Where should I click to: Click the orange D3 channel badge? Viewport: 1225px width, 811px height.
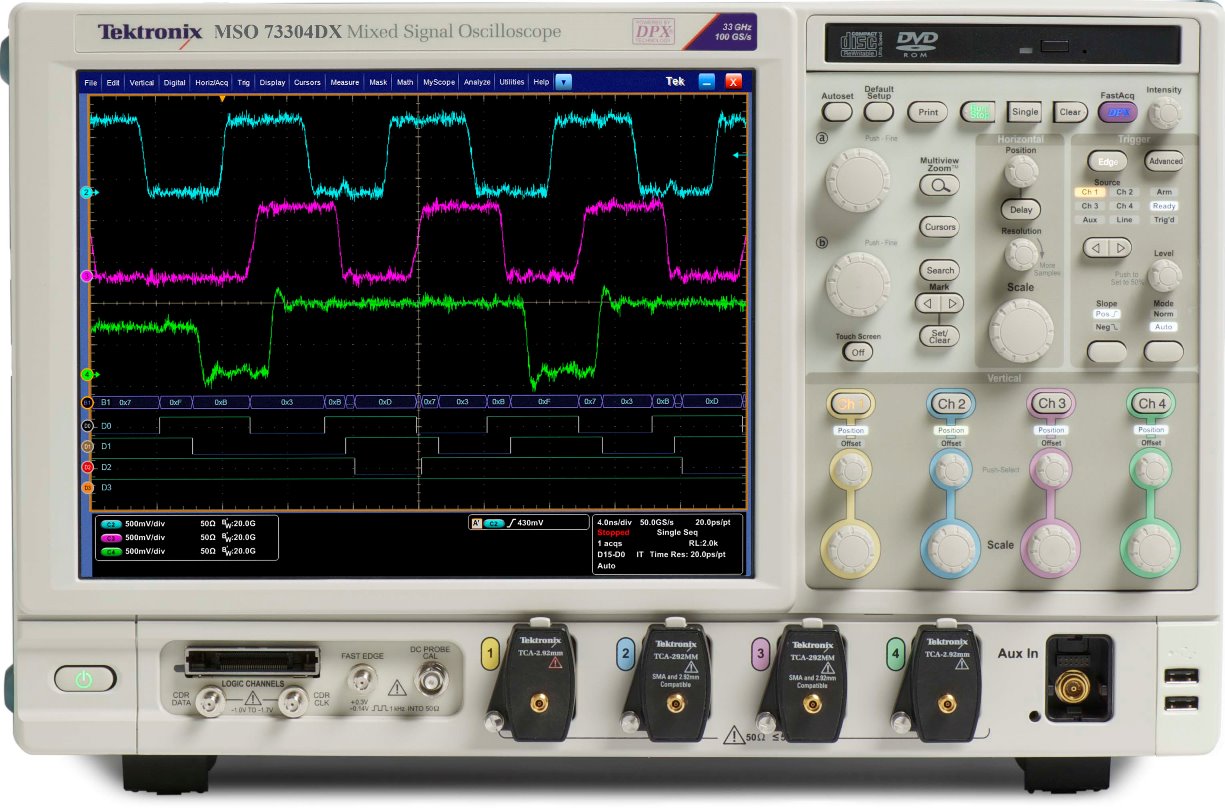(x=87, y=488)
